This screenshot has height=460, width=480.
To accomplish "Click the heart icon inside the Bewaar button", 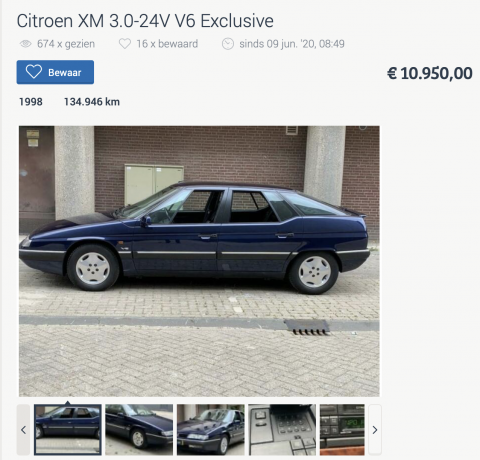I will (x=34, y=72).
